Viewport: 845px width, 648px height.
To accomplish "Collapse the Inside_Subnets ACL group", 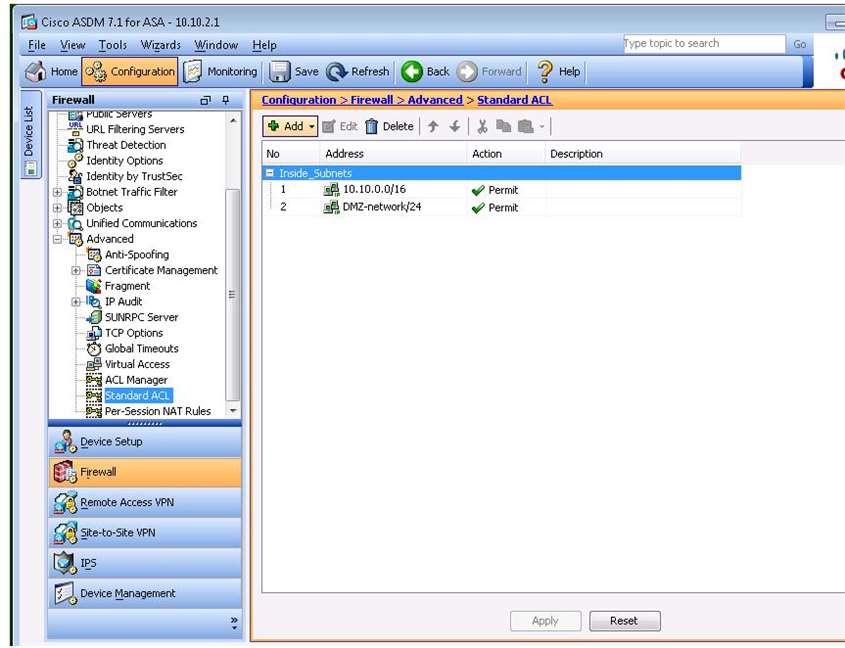I will pyautogui.click(x=270, y=174).
